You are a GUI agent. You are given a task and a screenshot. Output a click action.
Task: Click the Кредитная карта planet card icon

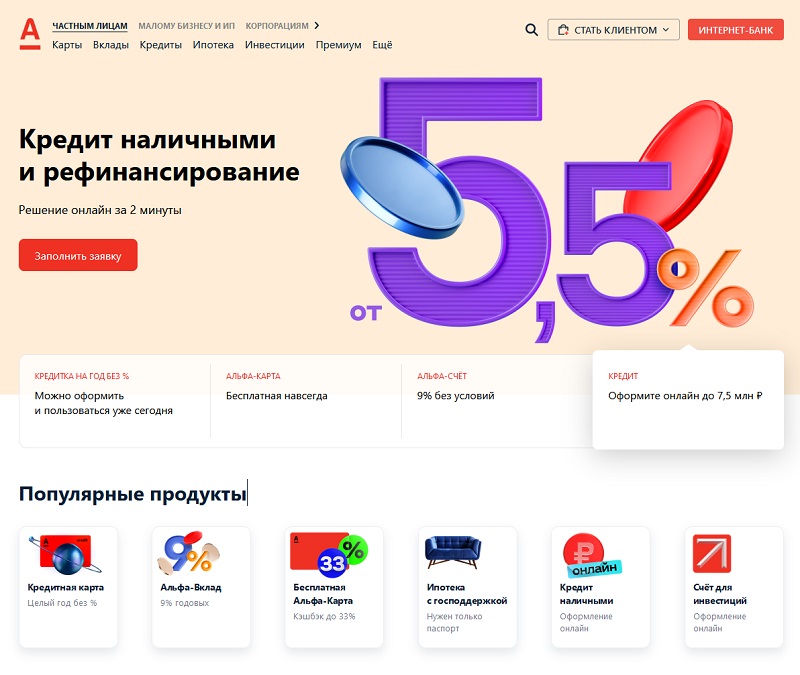pyautogui.click(x=65, y=554)
